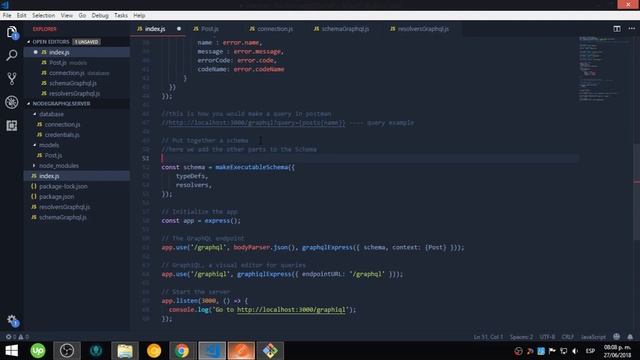This screenshot has height=360, width=640.
Task: Open the Selection menu
Action: tap(44, 15)
